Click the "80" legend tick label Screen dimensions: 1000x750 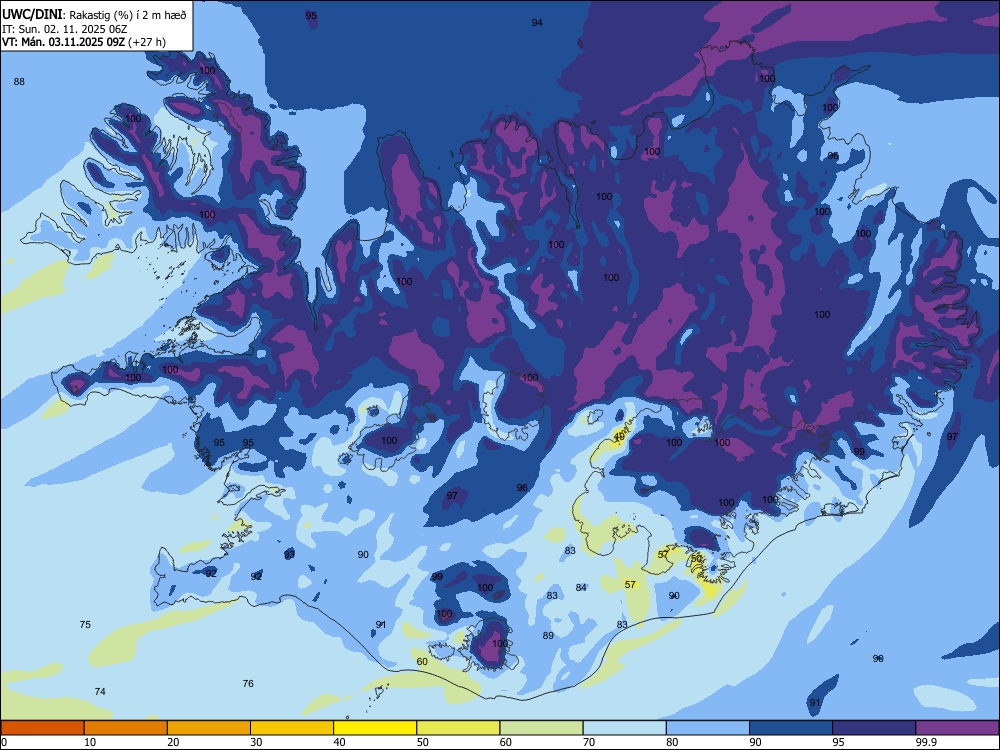tap(672, 742)
